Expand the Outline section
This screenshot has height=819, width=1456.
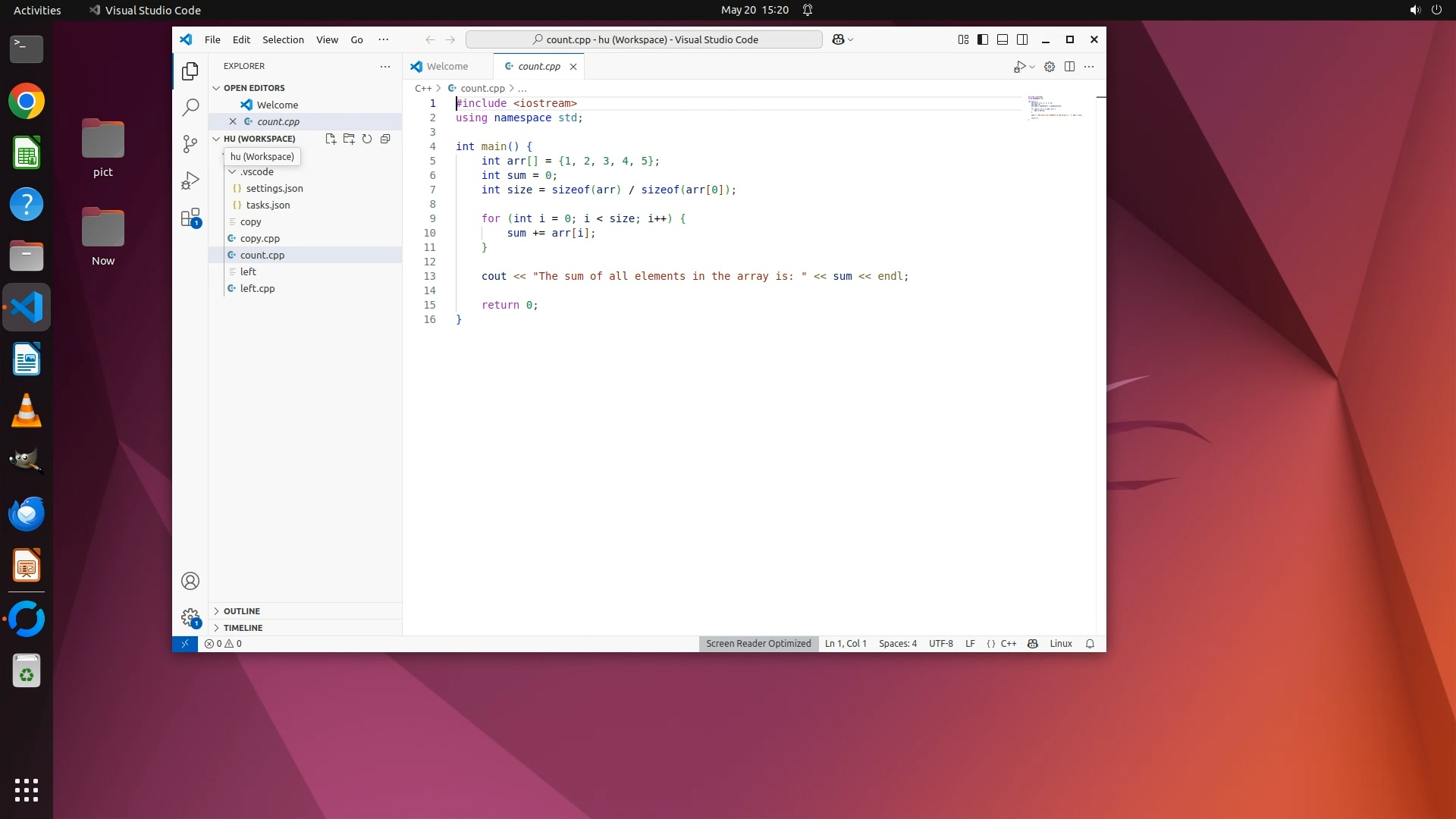click(x=242, y=611)
